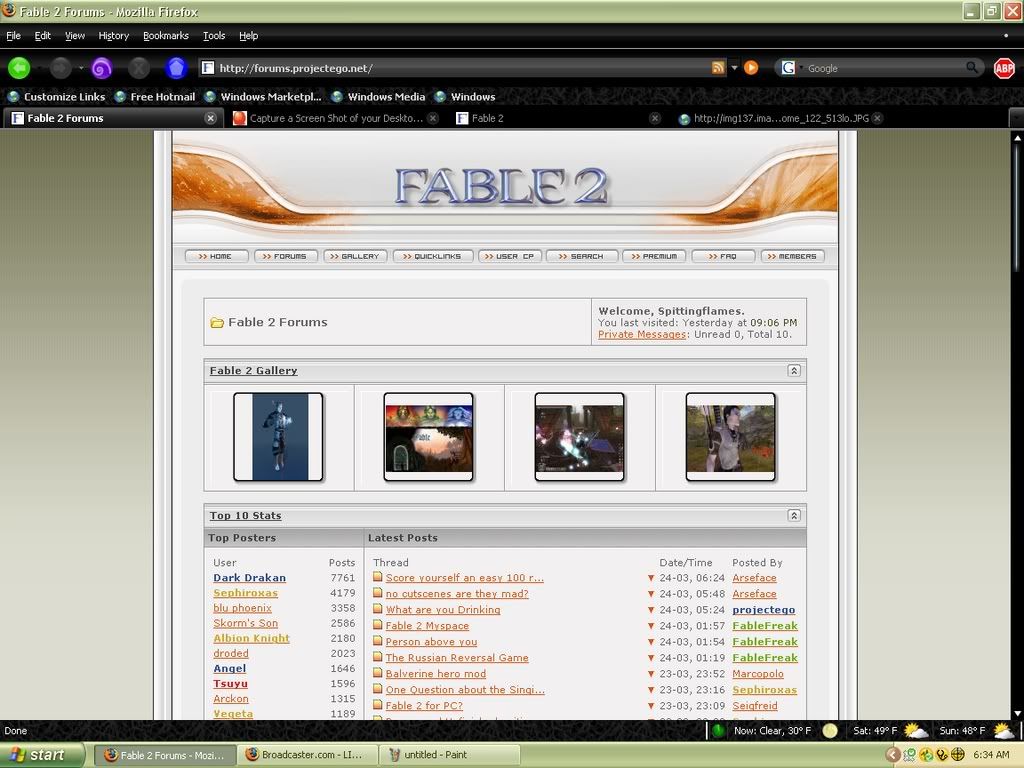This screenshot has height=768, width=1024.
Task: Open the projectego poster link
Action: pyautogui.click(x=763, y=610)
